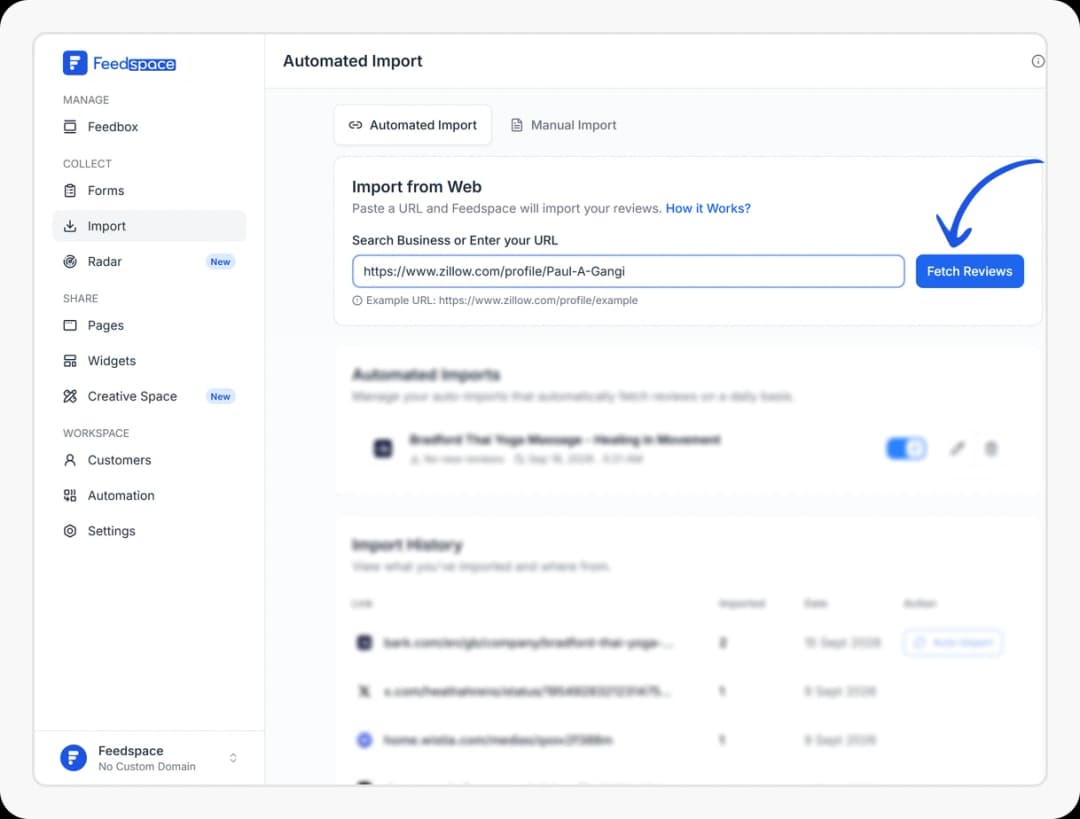
Task: Click the Pages icon
Action: click(x=70, y=325)
